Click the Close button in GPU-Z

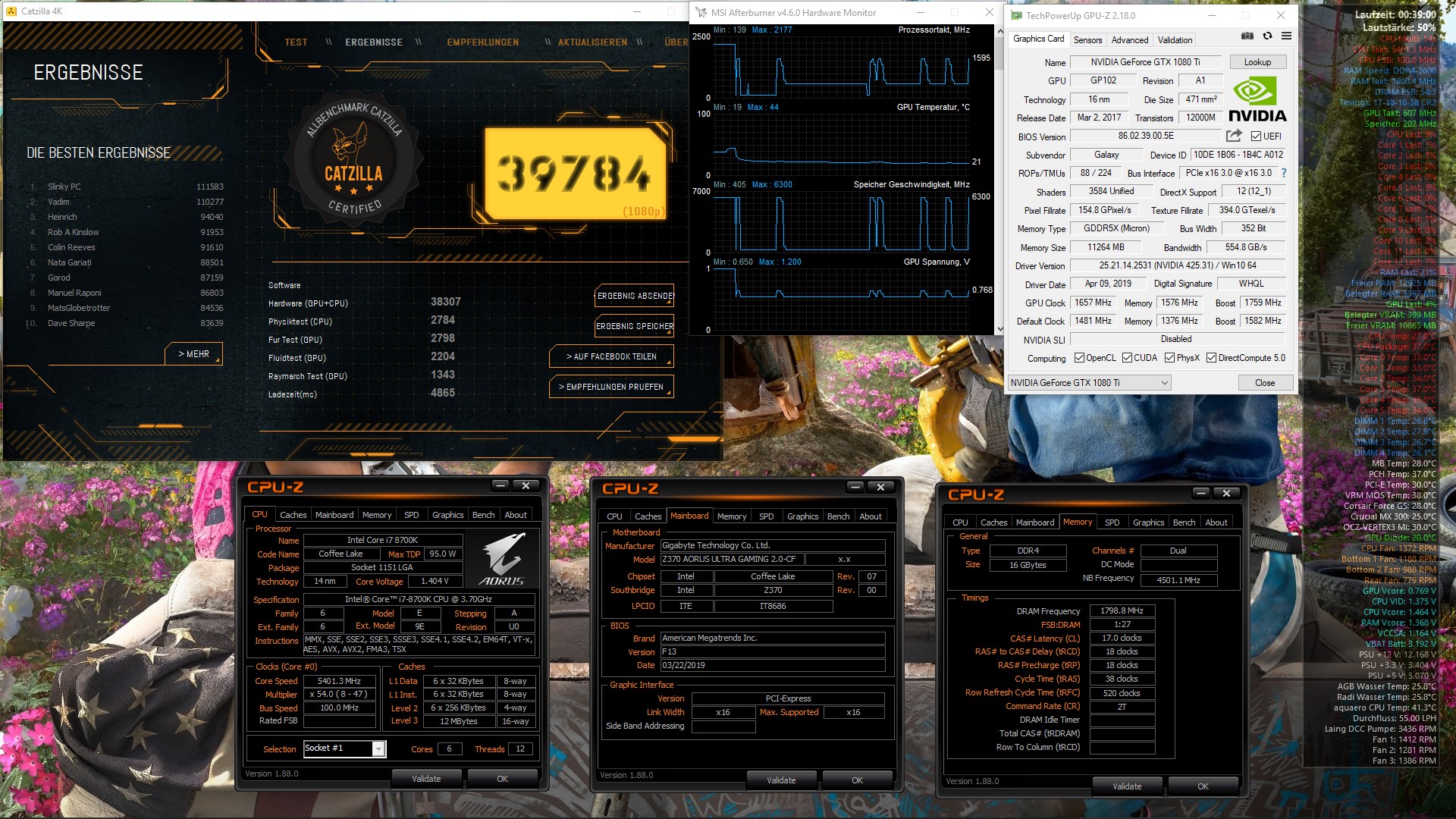click(1265, 383)
